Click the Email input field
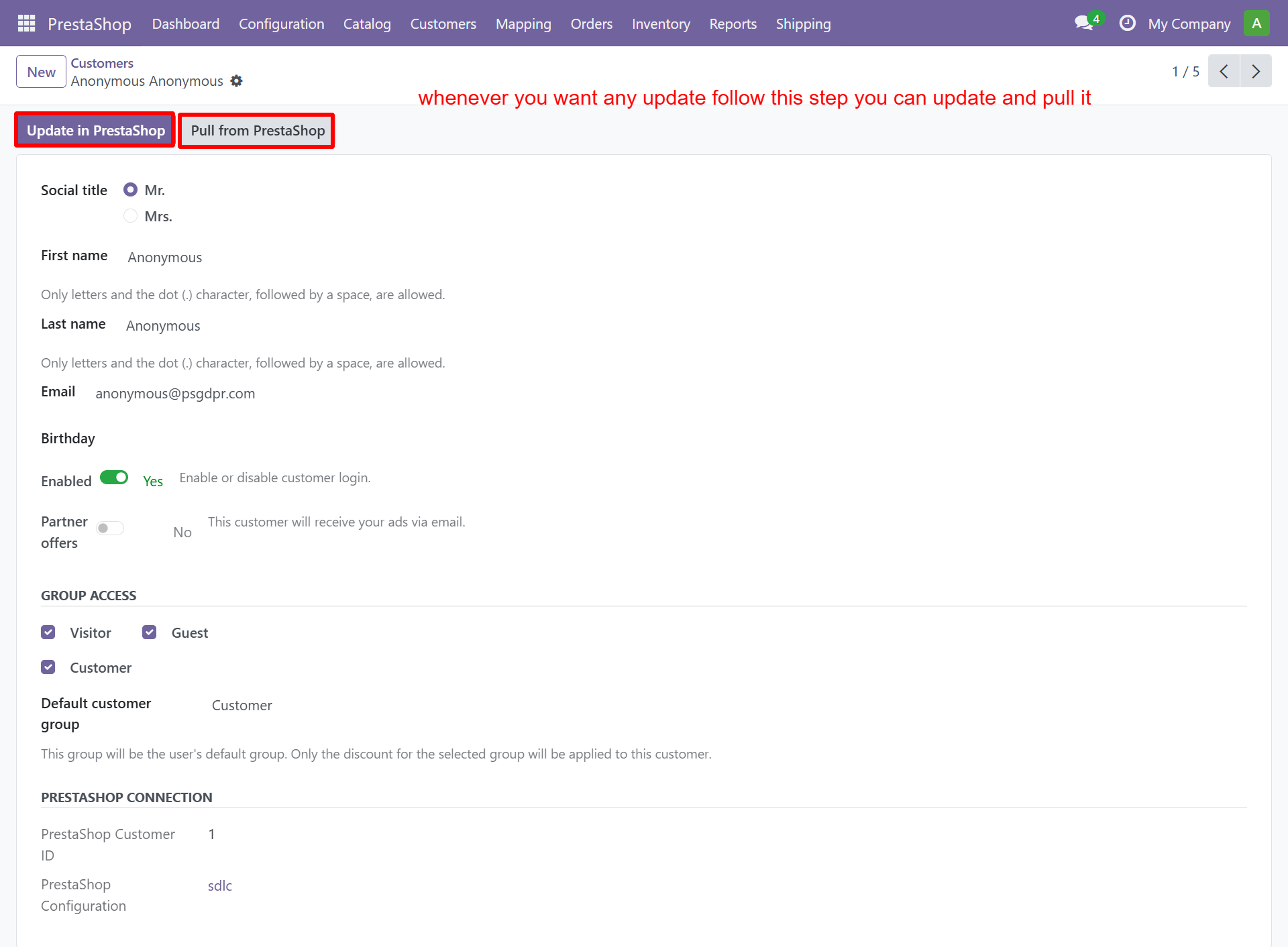This screenshot has height=947, width=1288. [x=175, y=394]
